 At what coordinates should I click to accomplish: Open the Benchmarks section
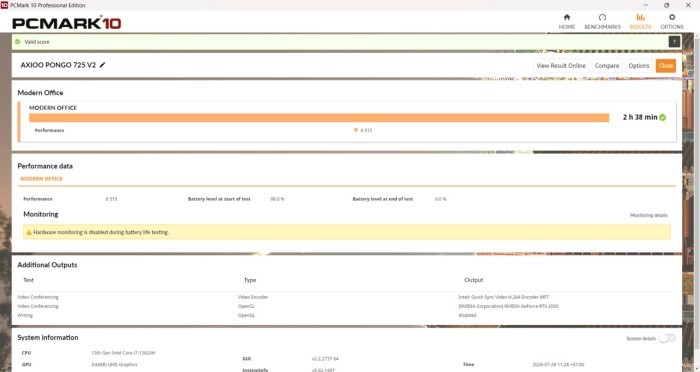pos(602,21)
